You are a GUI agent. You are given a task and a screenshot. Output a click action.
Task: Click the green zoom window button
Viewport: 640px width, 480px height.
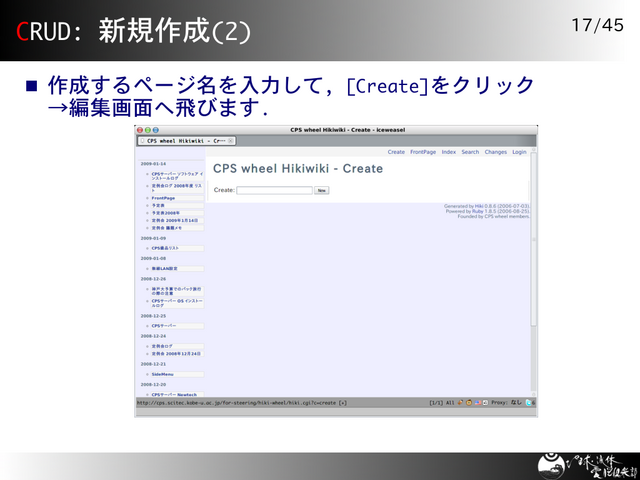(x=154, y=130)
